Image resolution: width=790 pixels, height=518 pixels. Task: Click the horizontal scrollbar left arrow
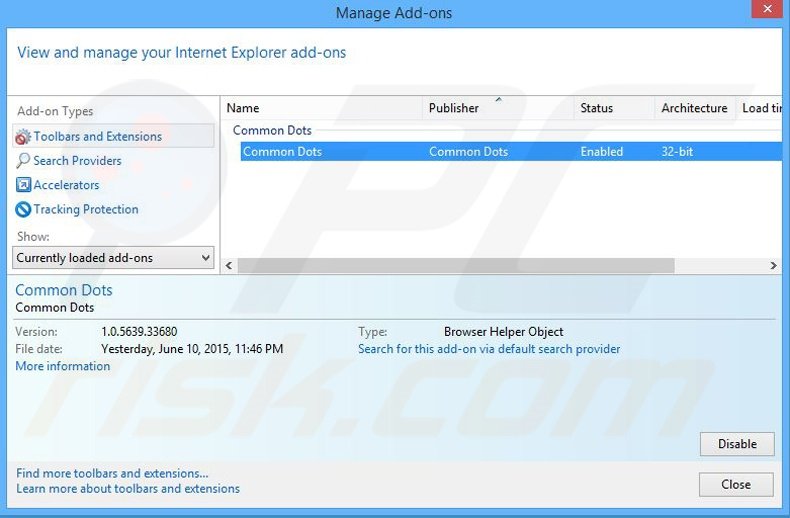click(x=229, y=266)
